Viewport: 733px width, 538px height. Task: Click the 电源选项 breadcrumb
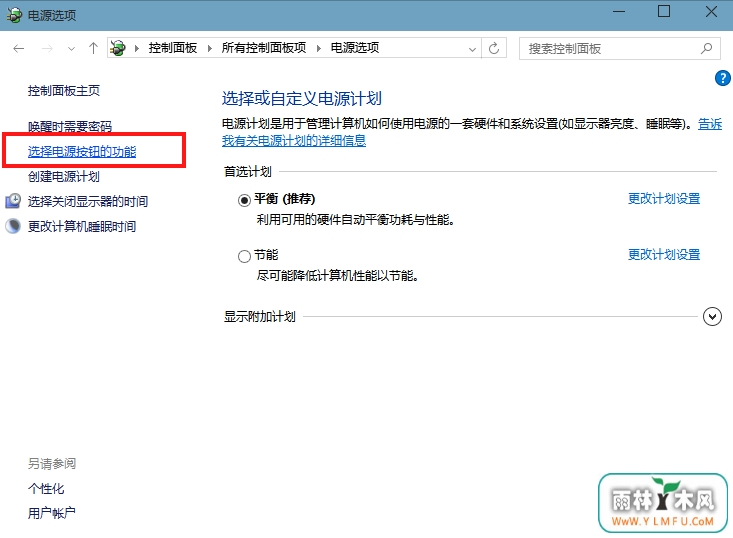pos(355,48)
